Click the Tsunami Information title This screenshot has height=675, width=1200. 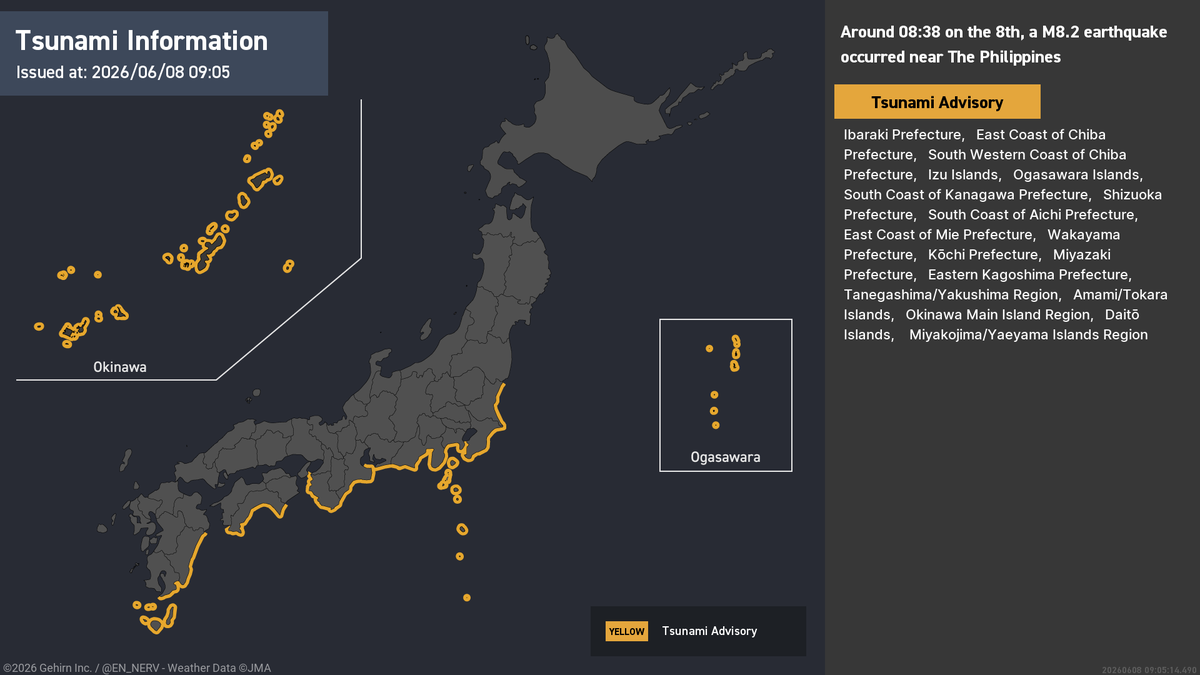[142, 41]
